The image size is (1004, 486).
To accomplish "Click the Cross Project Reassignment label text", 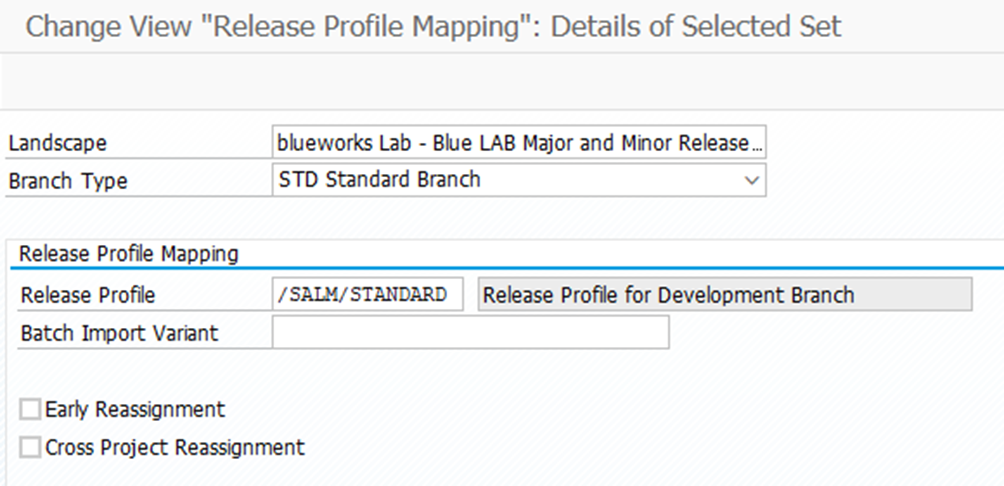I will (x=175, y=447).
